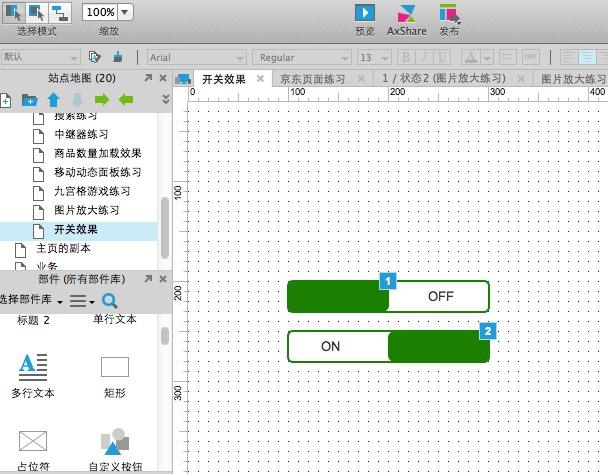Open the widget style default dropdown
This screenshot has height=474, width=608.
tap(40, 58)
